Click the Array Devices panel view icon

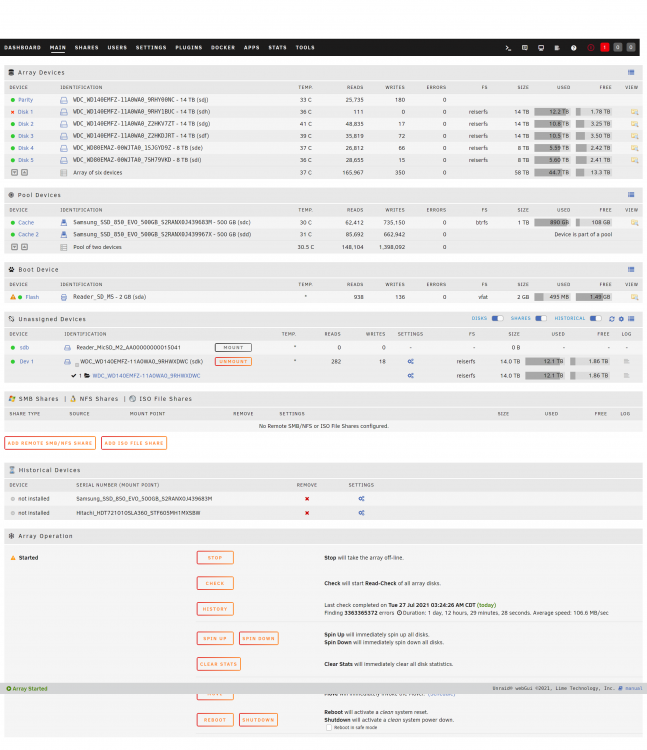pyautogui.click(x=631, y=72)
